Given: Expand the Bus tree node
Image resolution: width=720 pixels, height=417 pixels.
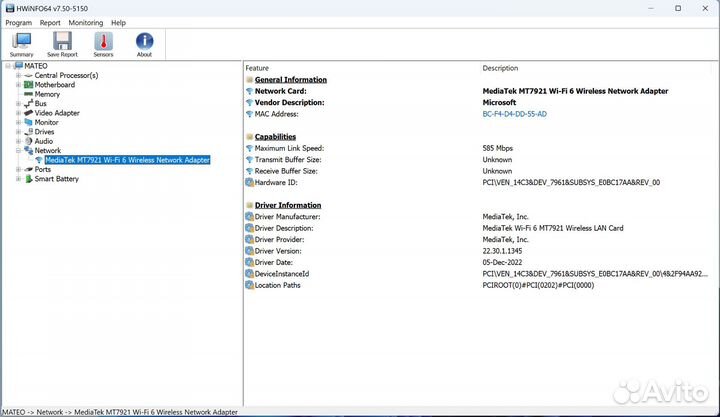Looking at the screenshot, I should [x=18, y=104].
